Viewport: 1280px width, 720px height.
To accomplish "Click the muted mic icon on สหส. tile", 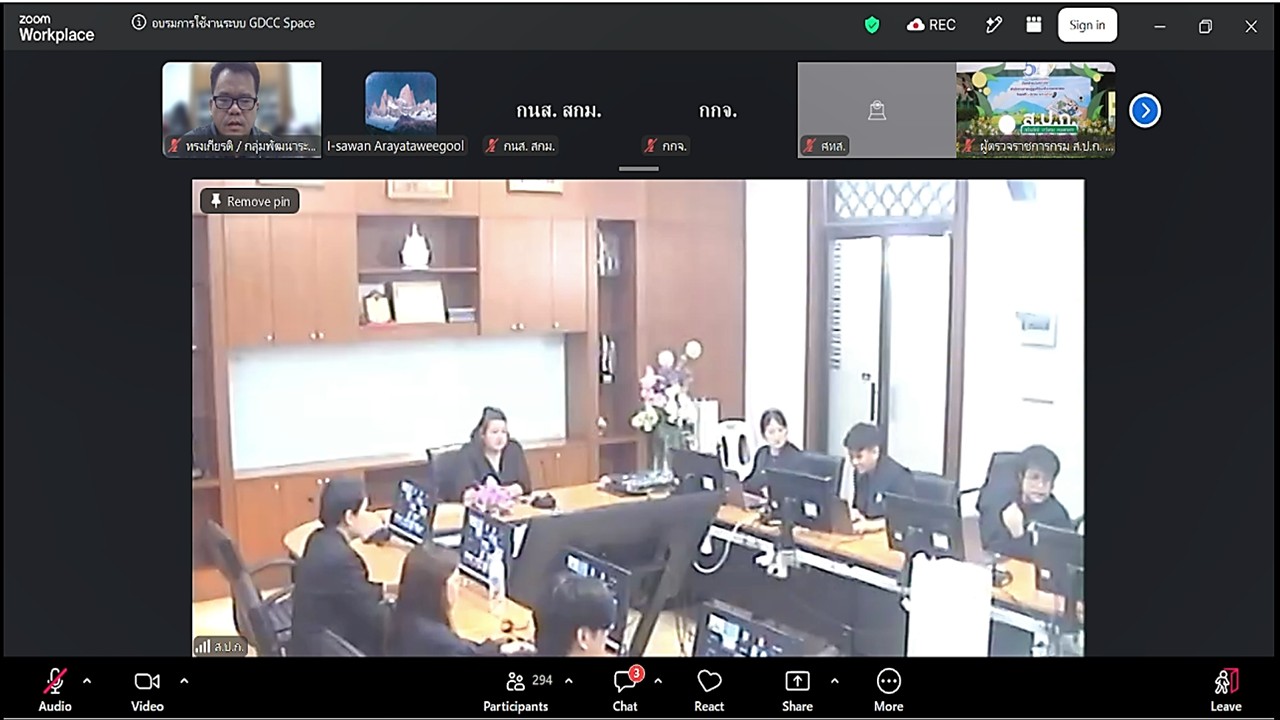I will [x=810, y=146].
